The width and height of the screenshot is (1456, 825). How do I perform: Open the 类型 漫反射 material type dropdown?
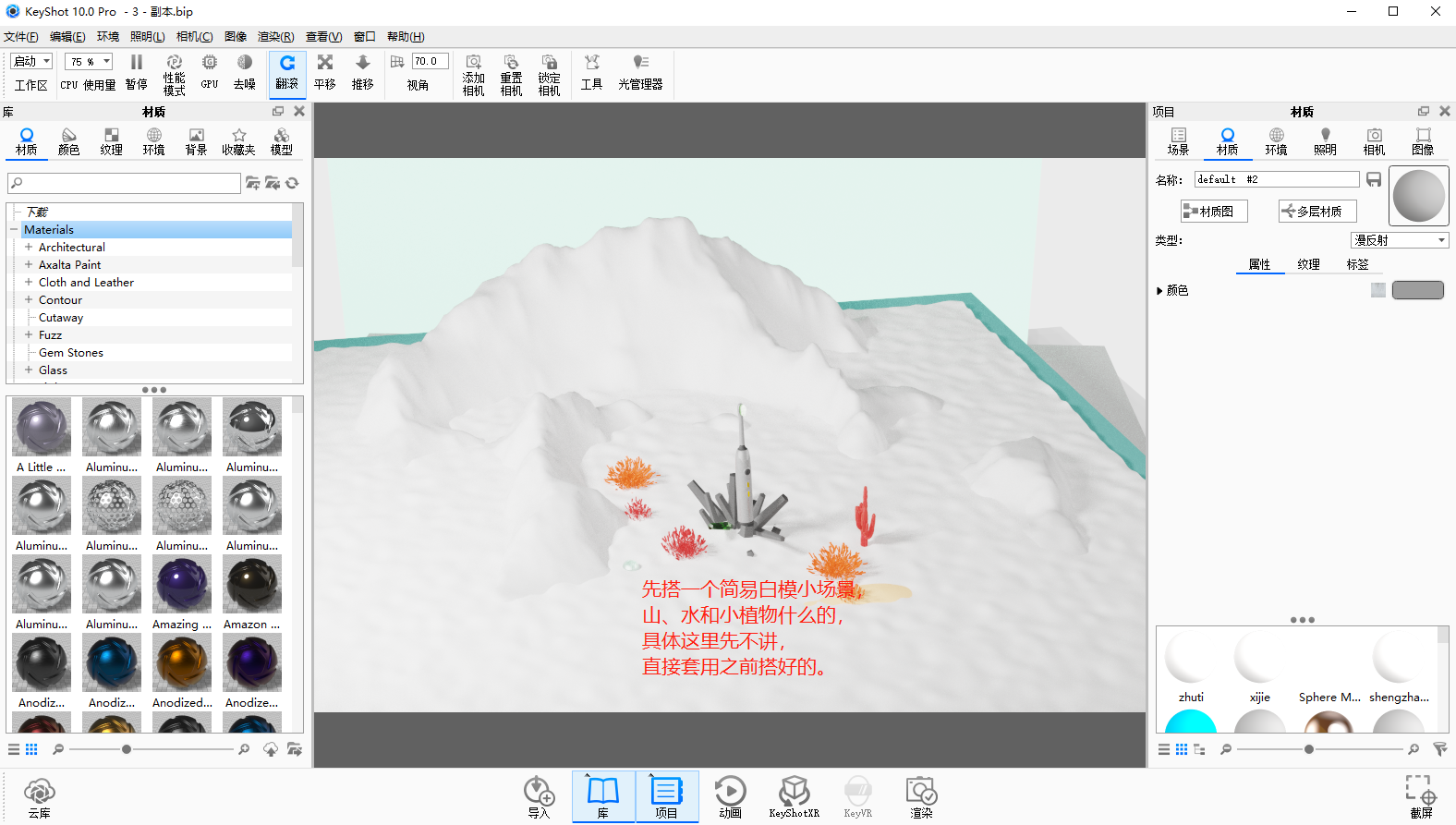1400,240
